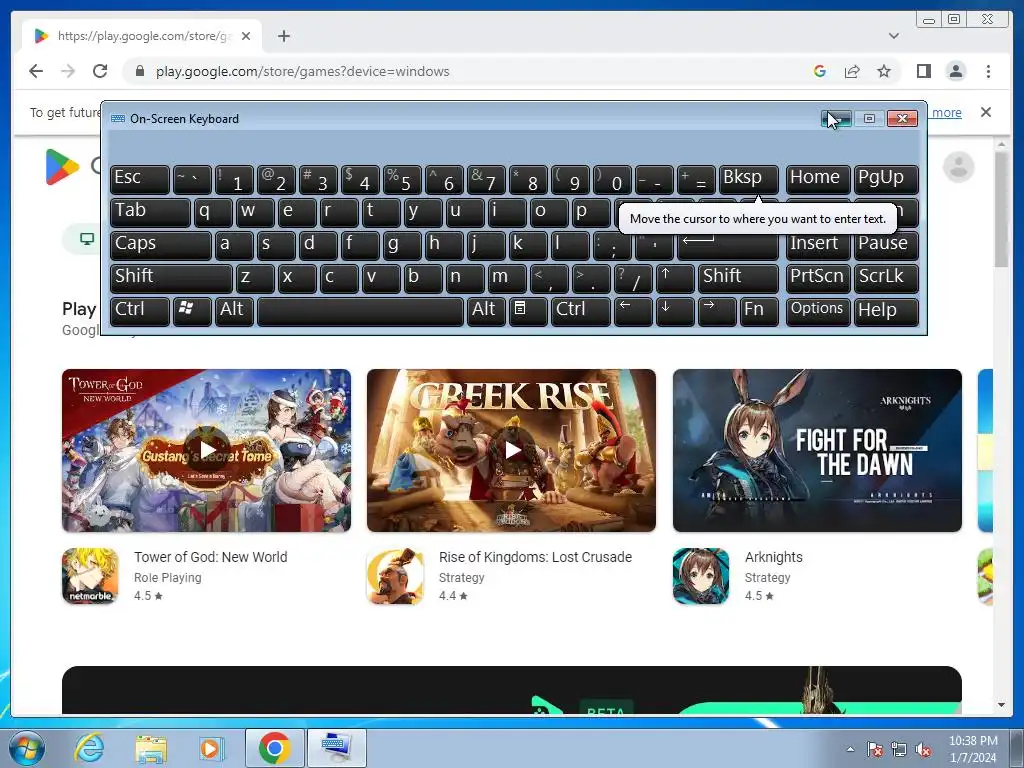Click the Google G icon in address bar
1024x768 pixels.
pyautogui.click(x=820, y=71)
